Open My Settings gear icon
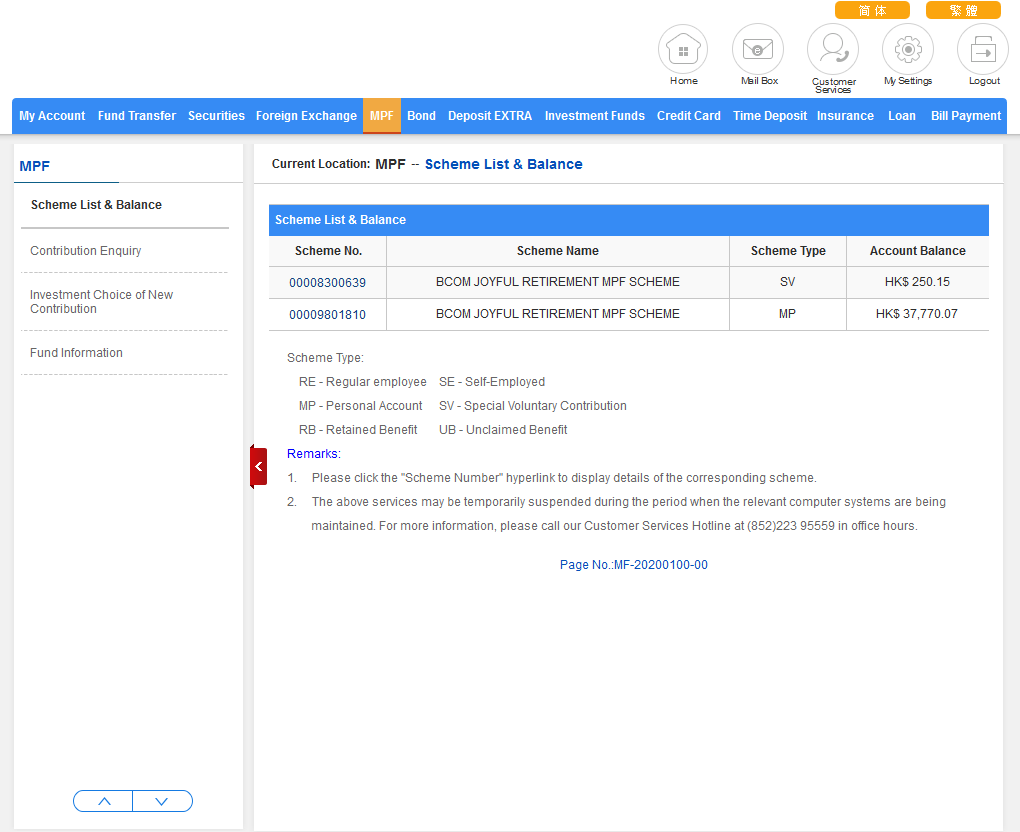 (x=907, y=49)
